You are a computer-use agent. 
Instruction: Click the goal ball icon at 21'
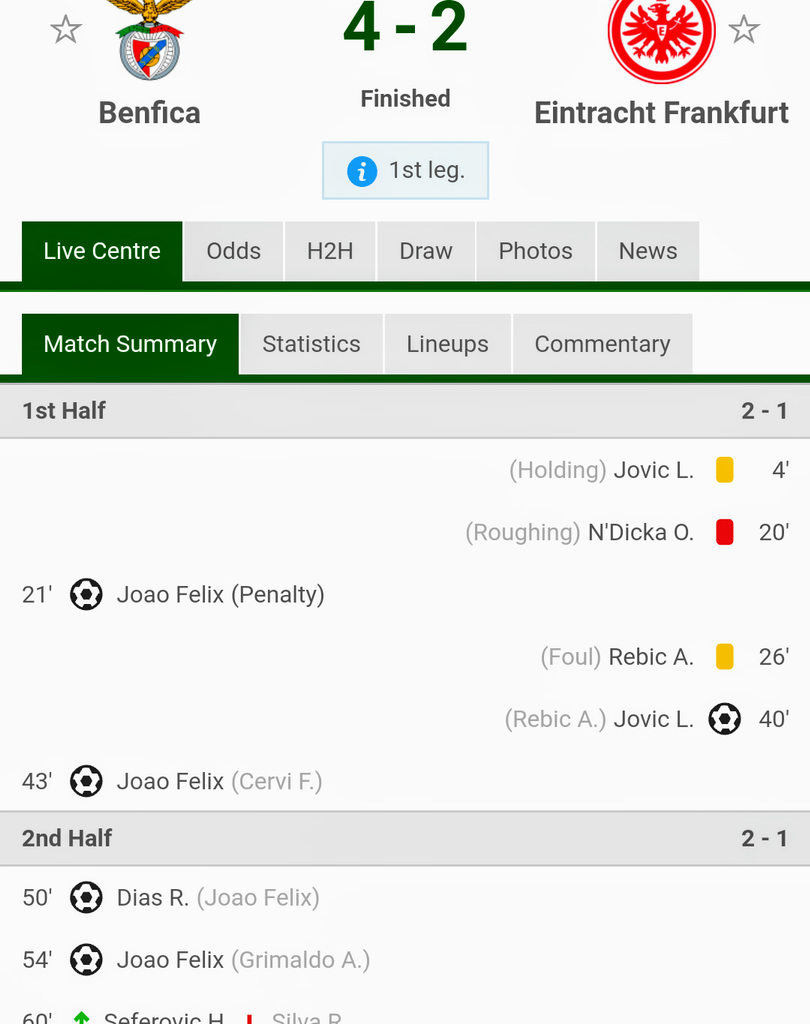pos(86,594)
